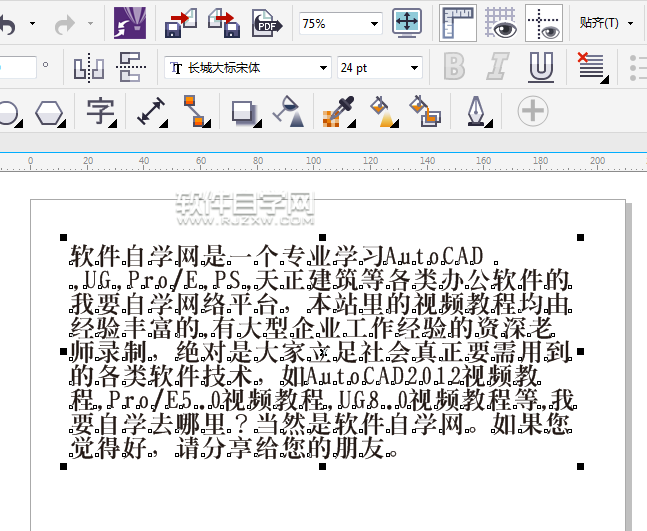The width and height of the screenshot is (647, 531).
Task: Select the Smart Fill tool
Action: pyautogui.click(x=425, y=111)
